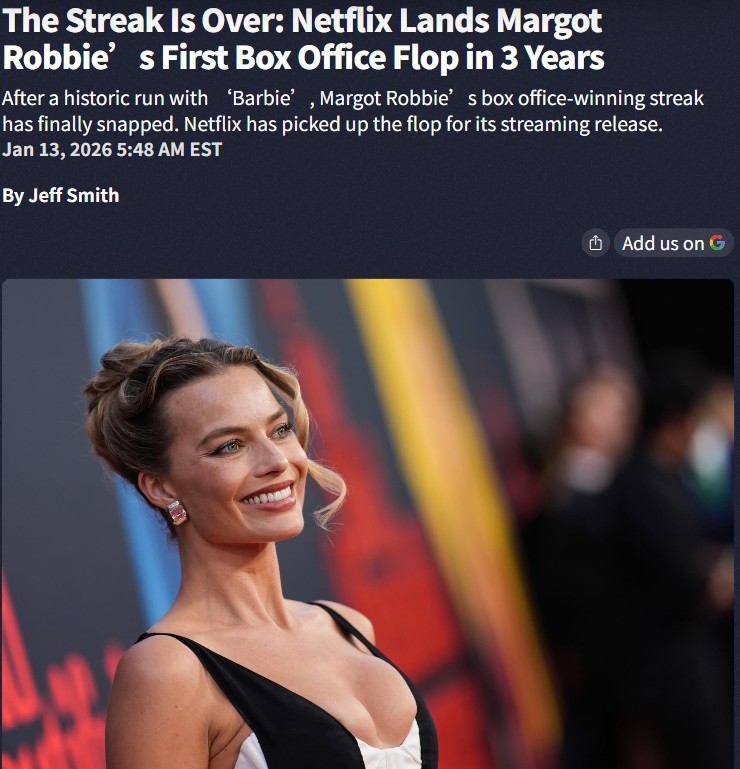Click the share icon button
Viewport: 740px width, 769px height.
point(595,243)
